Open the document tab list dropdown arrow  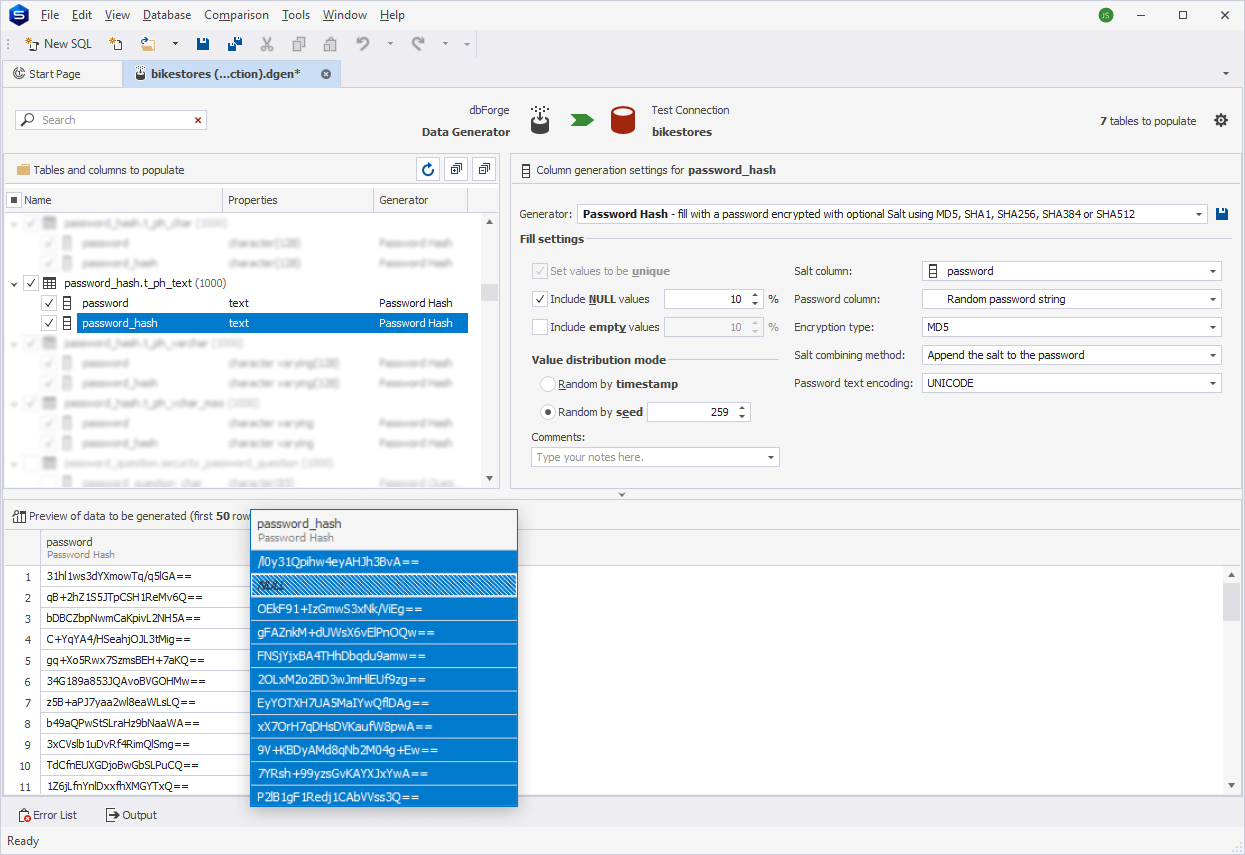[1226, 74]
